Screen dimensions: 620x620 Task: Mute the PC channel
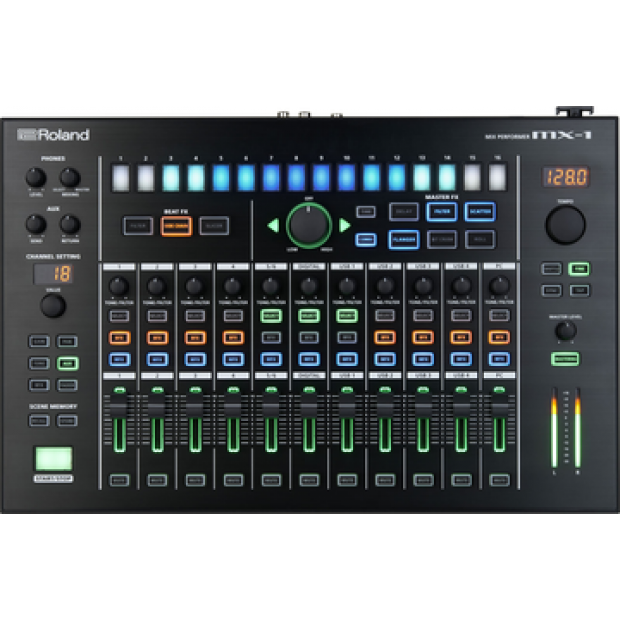(499, 480)
